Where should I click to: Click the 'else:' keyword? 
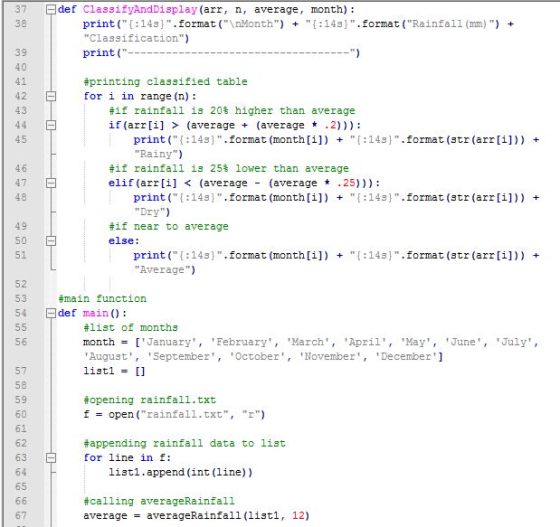[x=124, y=241]
